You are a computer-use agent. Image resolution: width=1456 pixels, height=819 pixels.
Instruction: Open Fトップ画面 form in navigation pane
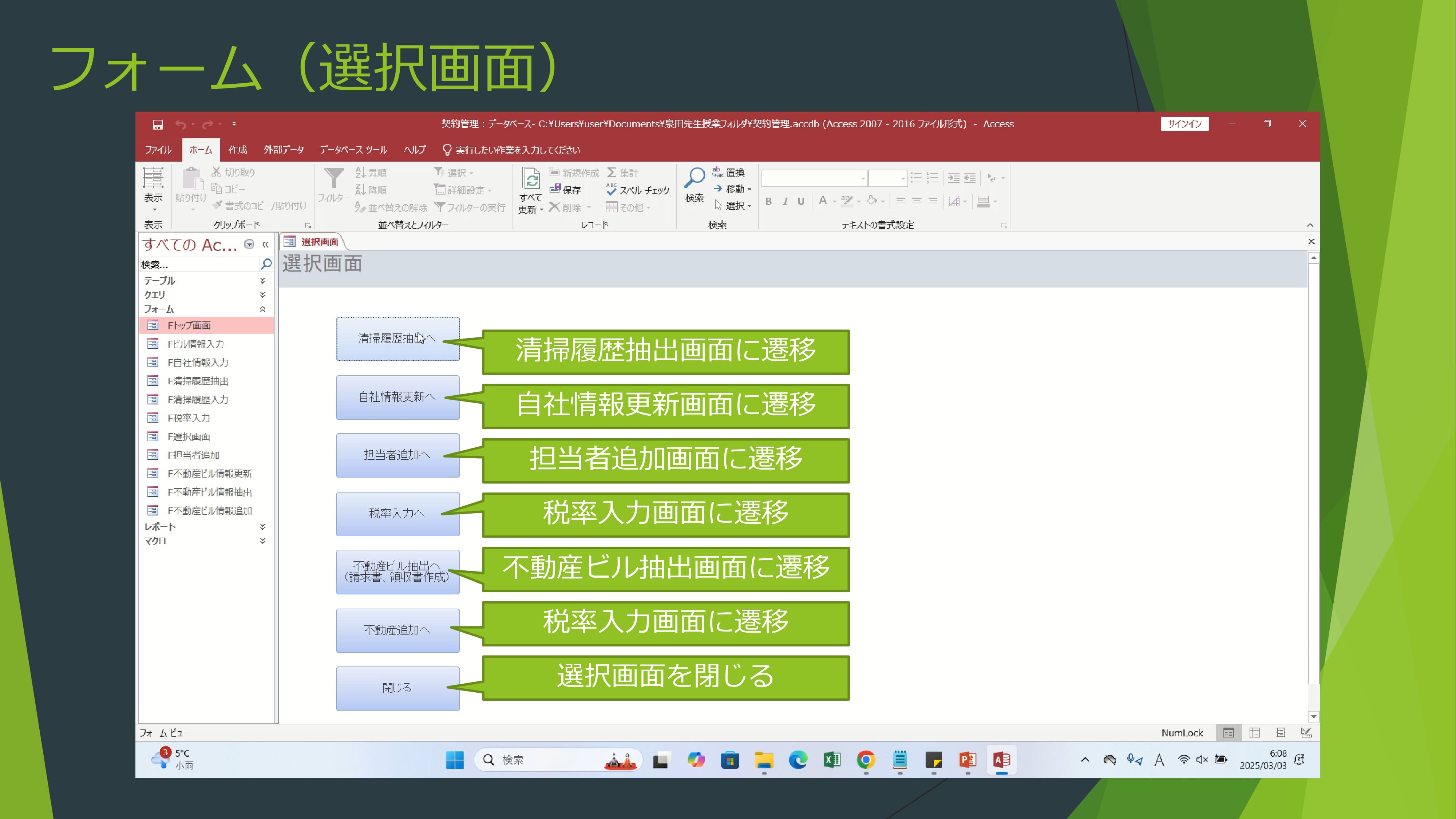pos(206,325)
